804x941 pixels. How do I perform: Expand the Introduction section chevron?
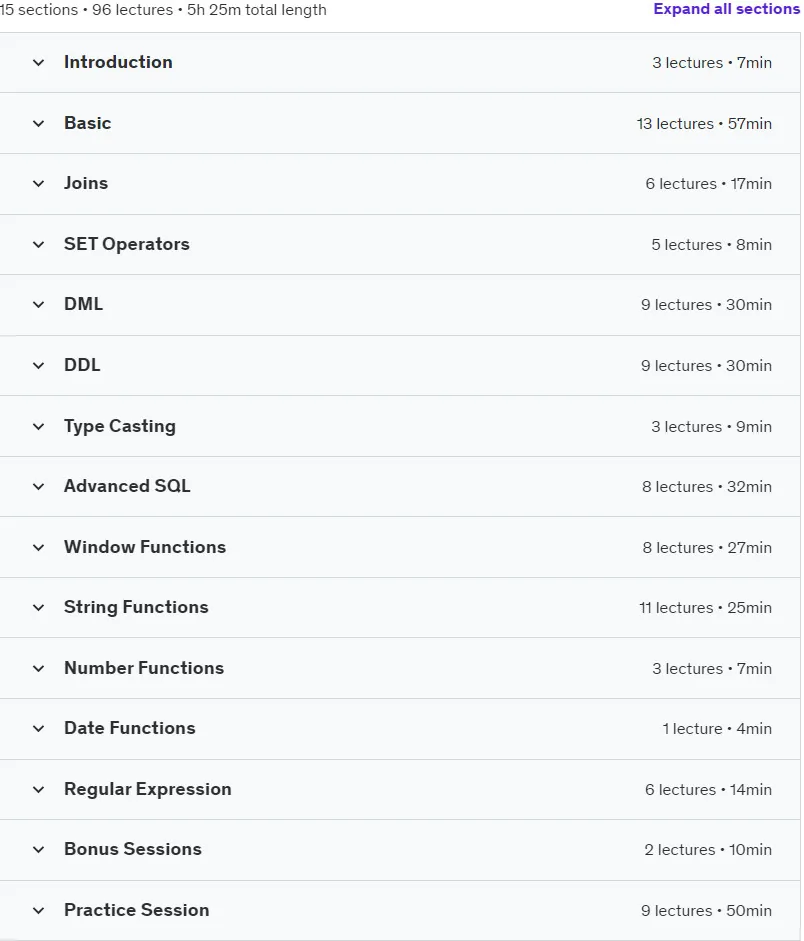coord(38,62)
